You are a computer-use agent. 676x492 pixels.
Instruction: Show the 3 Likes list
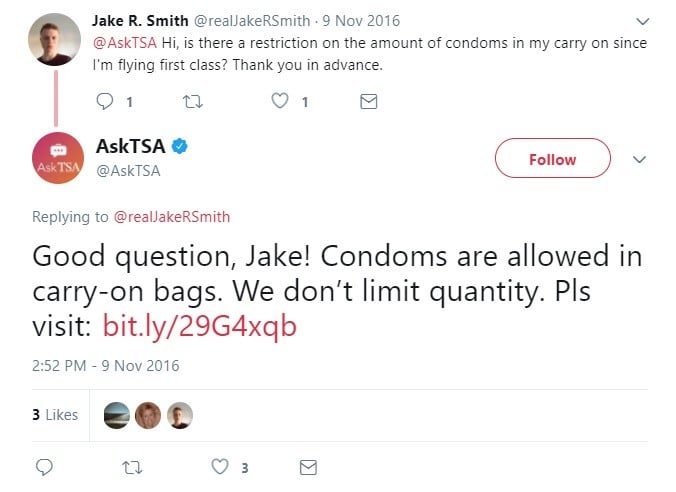55,415
